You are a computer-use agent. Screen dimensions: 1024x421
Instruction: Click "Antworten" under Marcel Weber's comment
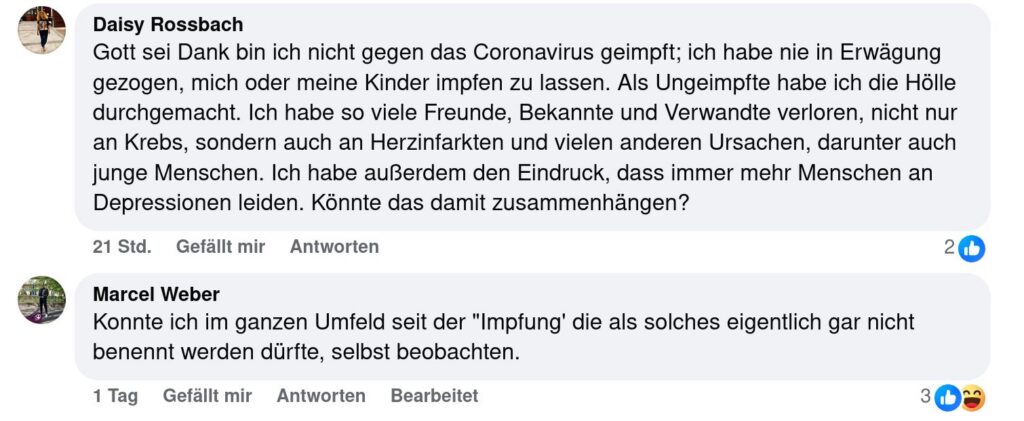[x=321, y=396]
